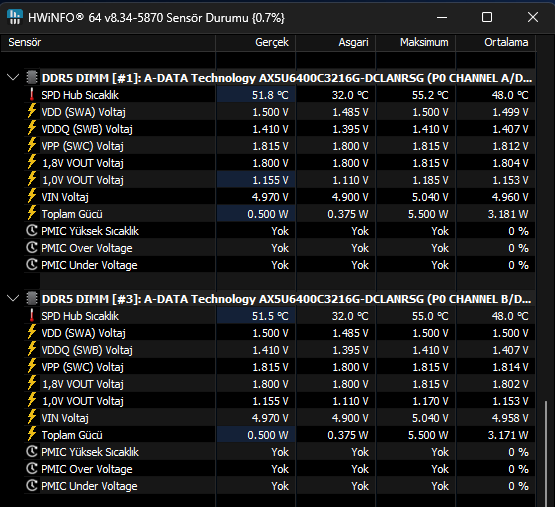The height and width of the screenshot is (507, 555).
Task: Click the vertical scrollbar thumb on the right
Action: tap(546, 453)
